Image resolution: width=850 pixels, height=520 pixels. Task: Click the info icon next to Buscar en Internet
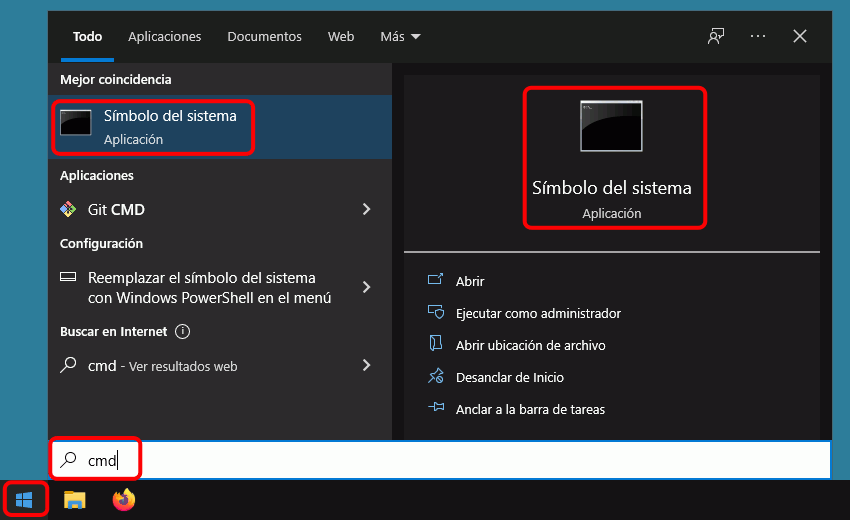pyautogui.click(x=183, y=331)
